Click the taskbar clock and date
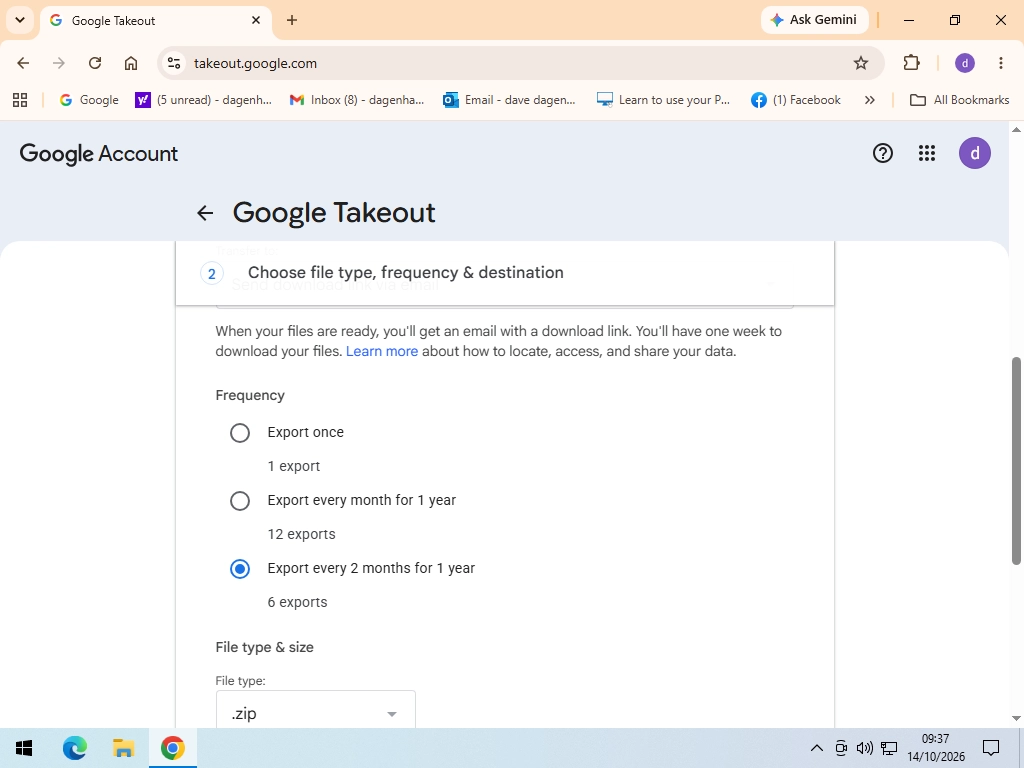 (x=935, y=748)
